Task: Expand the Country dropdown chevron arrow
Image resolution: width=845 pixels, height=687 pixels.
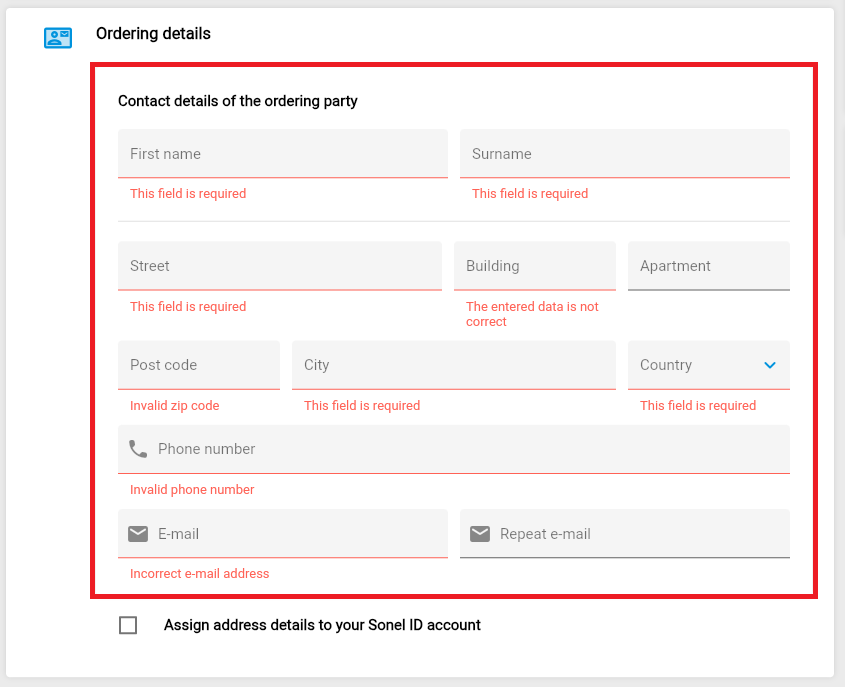Action: click(770, 365)
